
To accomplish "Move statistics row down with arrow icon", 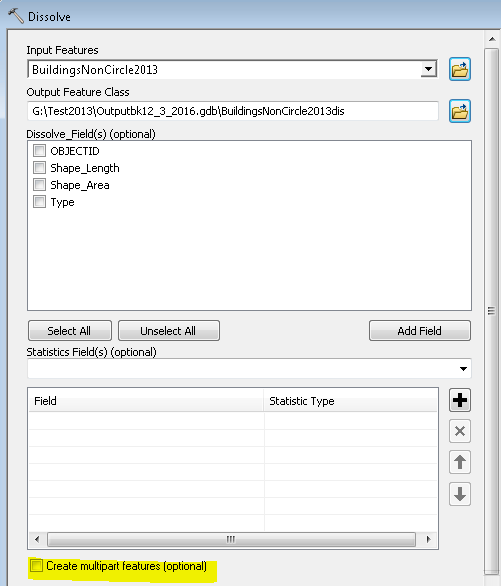I will click(x=460, y=494).
